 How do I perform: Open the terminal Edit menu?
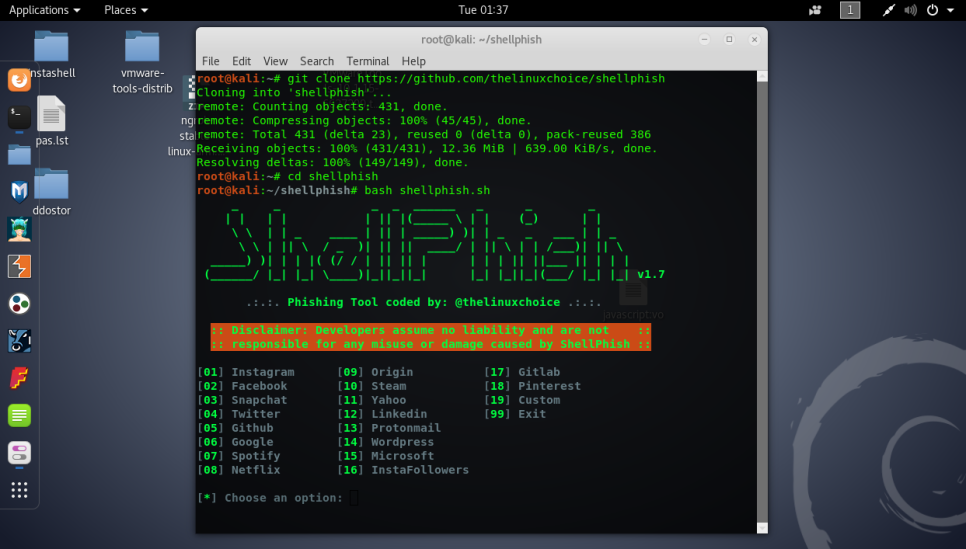click(242, 61)
